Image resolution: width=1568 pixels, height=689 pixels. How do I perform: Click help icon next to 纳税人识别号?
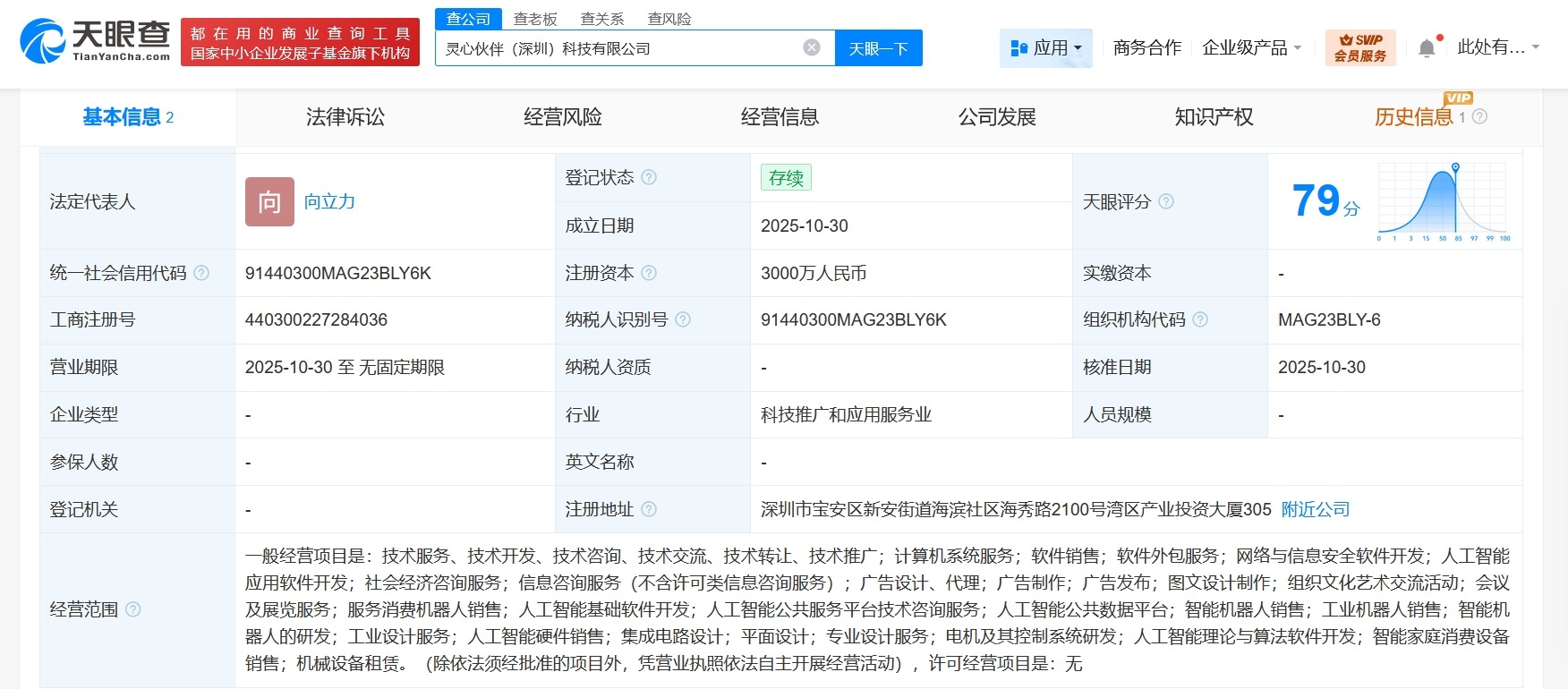(683, 319)
